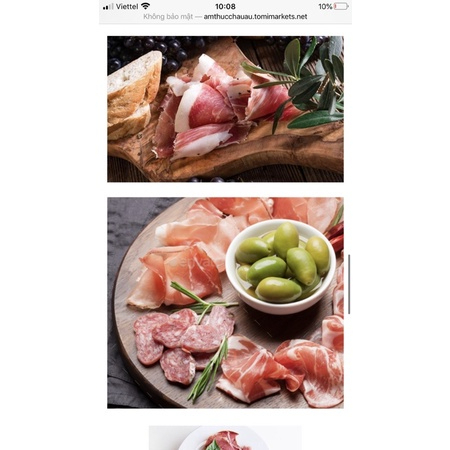Tap the 'Không bảo mật' security warning
450x450 pixels.
pyautogui.click(x=168, y=17)
